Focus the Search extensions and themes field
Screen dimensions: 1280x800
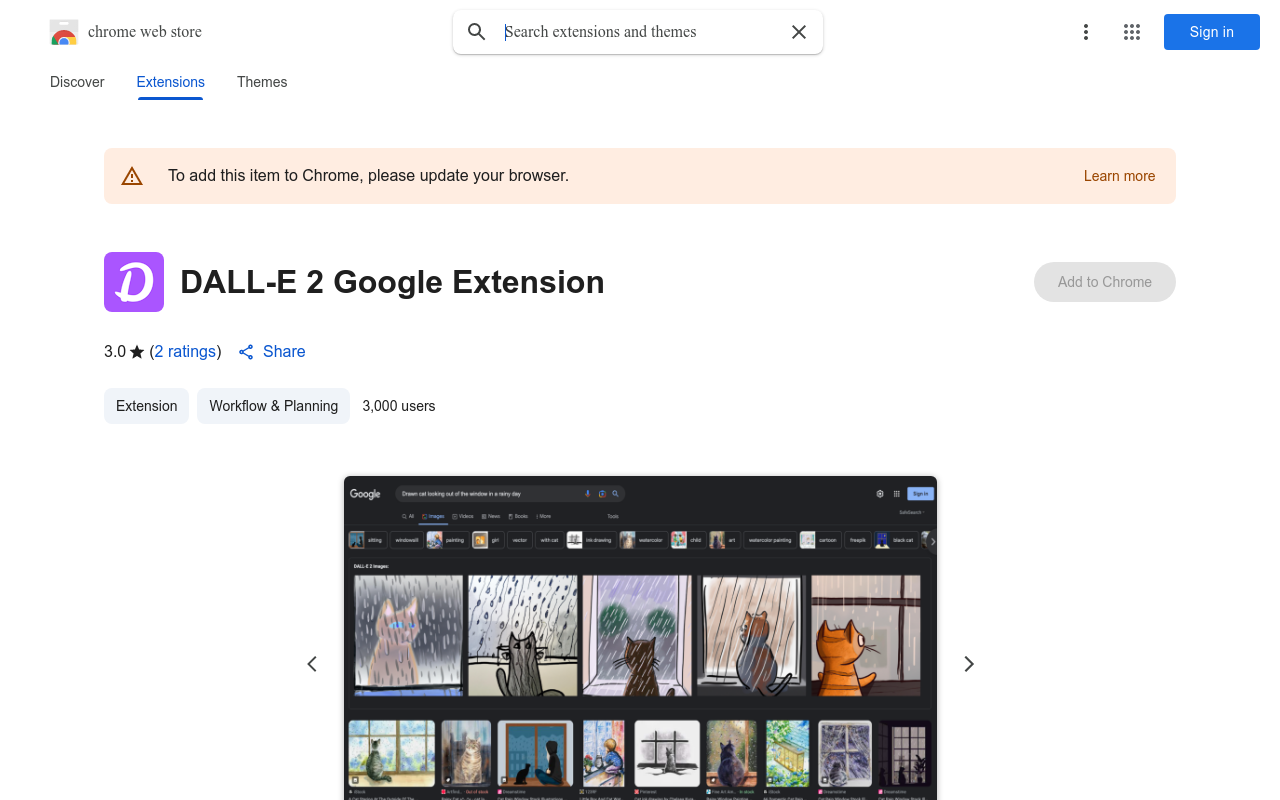pyautogui.click(x=640, y=32)
